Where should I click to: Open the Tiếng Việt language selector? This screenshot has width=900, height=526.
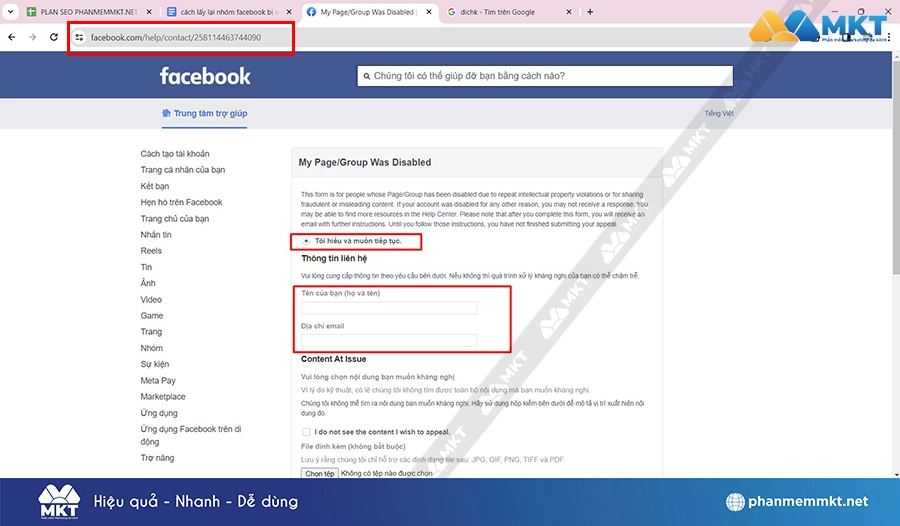(719, 113)
